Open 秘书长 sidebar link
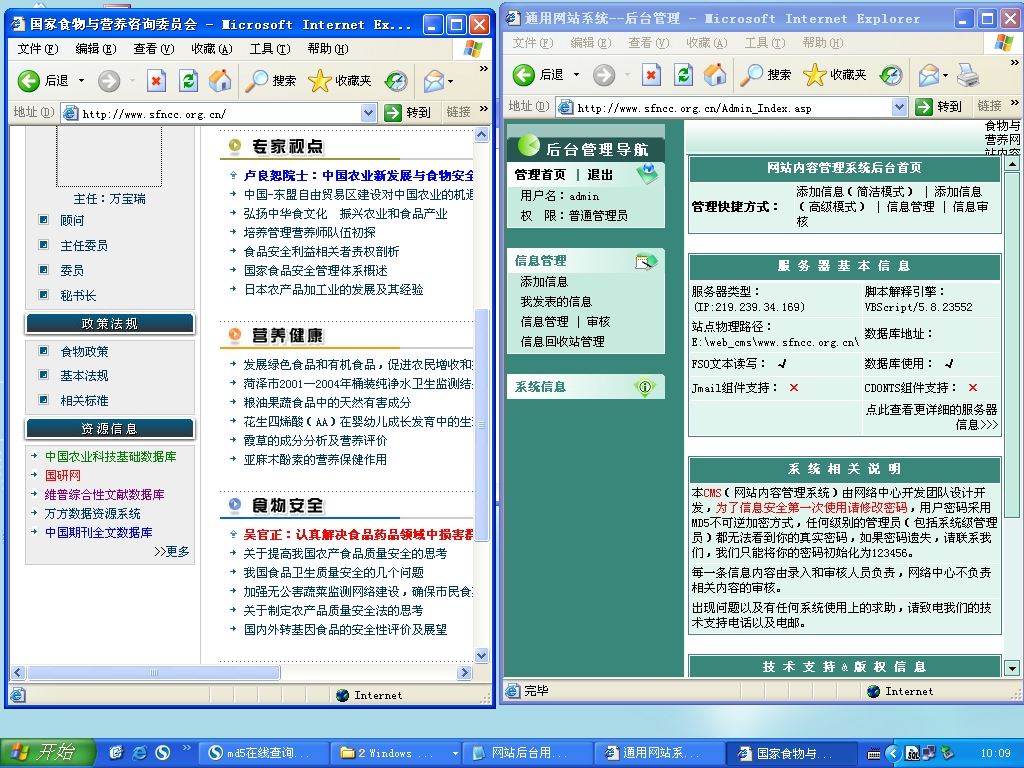1024x768 pixels. [x=78, y=295]
